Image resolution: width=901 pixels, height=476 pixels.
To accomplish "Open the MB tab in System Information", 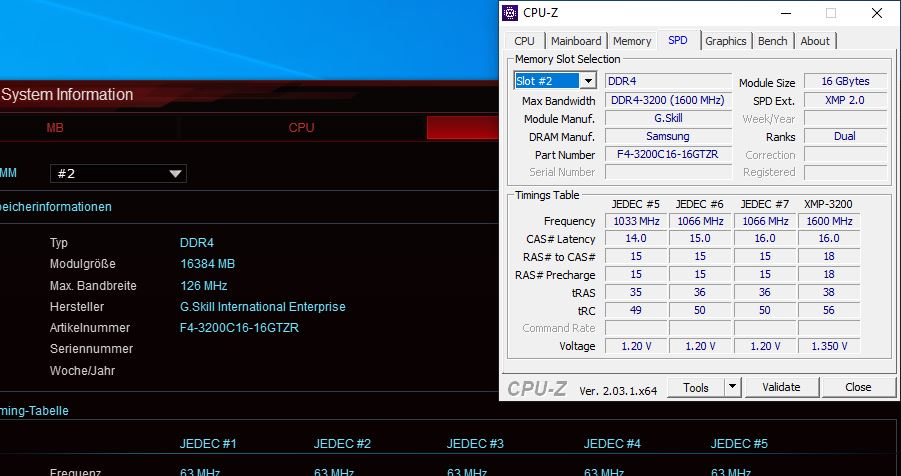I will (55, 128).
